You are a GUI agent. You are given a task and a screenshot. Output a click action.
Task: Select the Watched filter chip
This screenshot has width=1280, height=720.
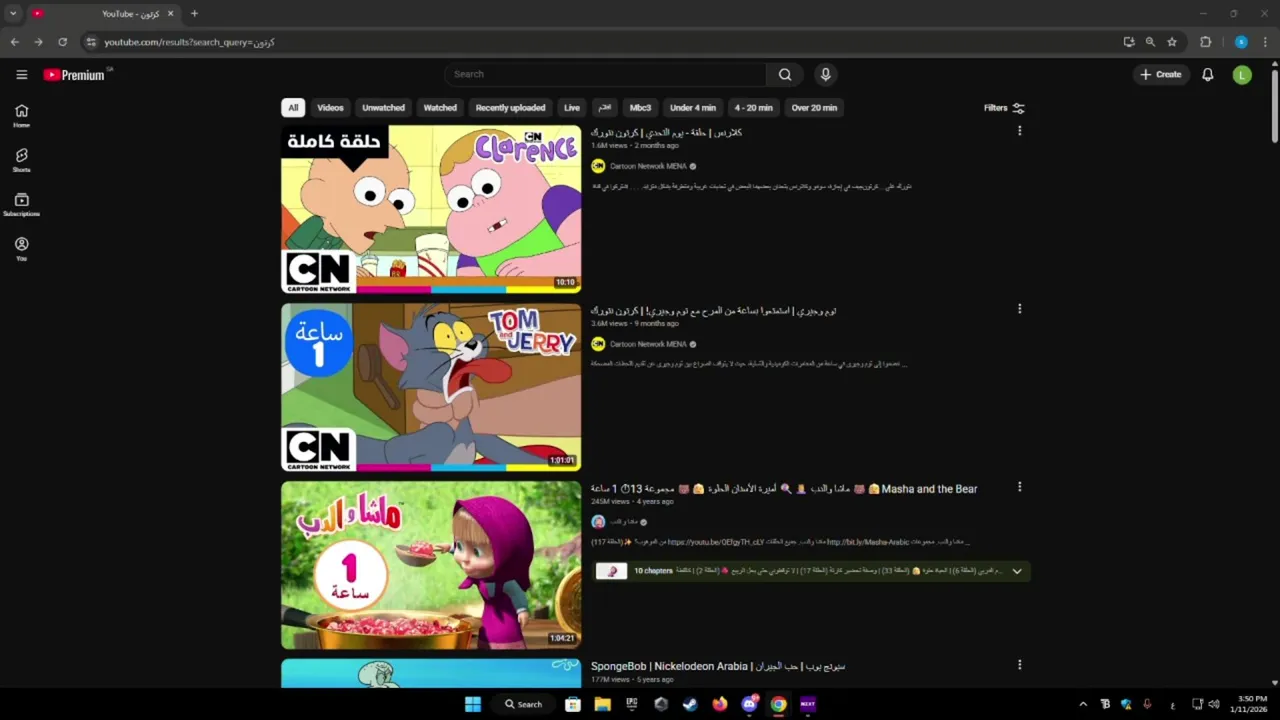[x=440, y=108]
